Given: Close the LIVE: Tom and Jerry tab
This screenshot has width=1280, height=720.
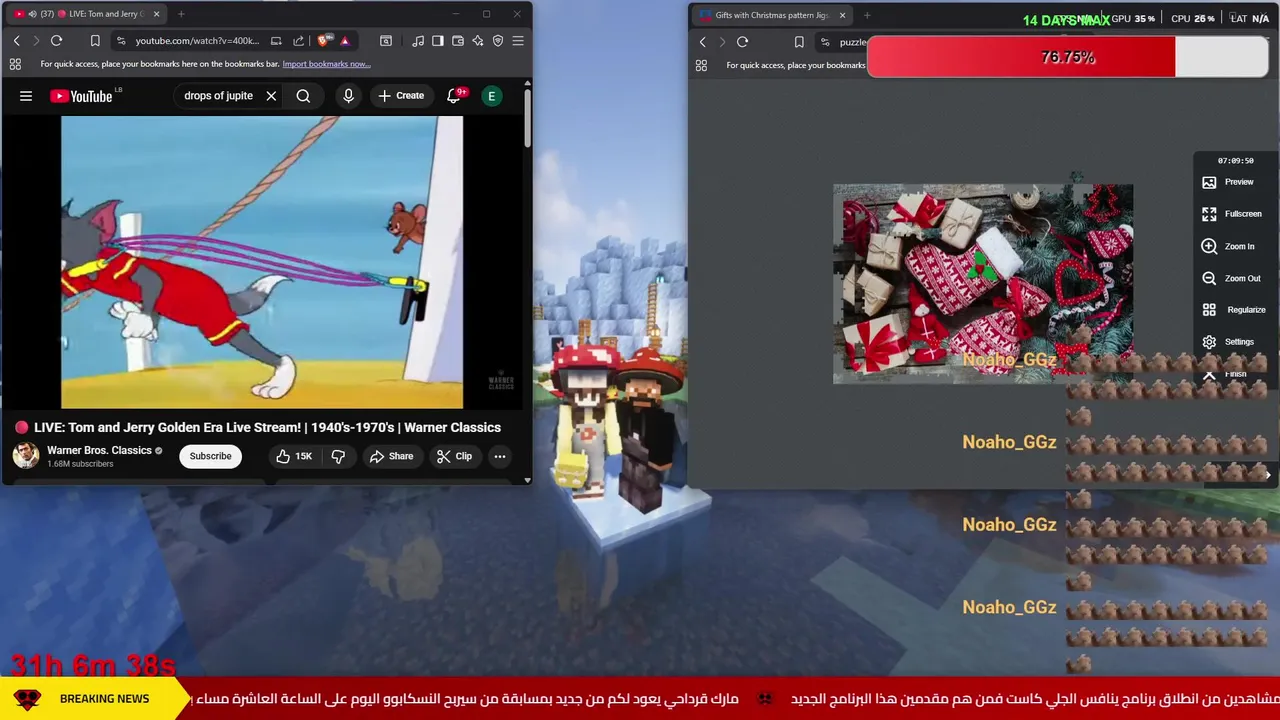Looking at the screenshot, I should 156,14.
